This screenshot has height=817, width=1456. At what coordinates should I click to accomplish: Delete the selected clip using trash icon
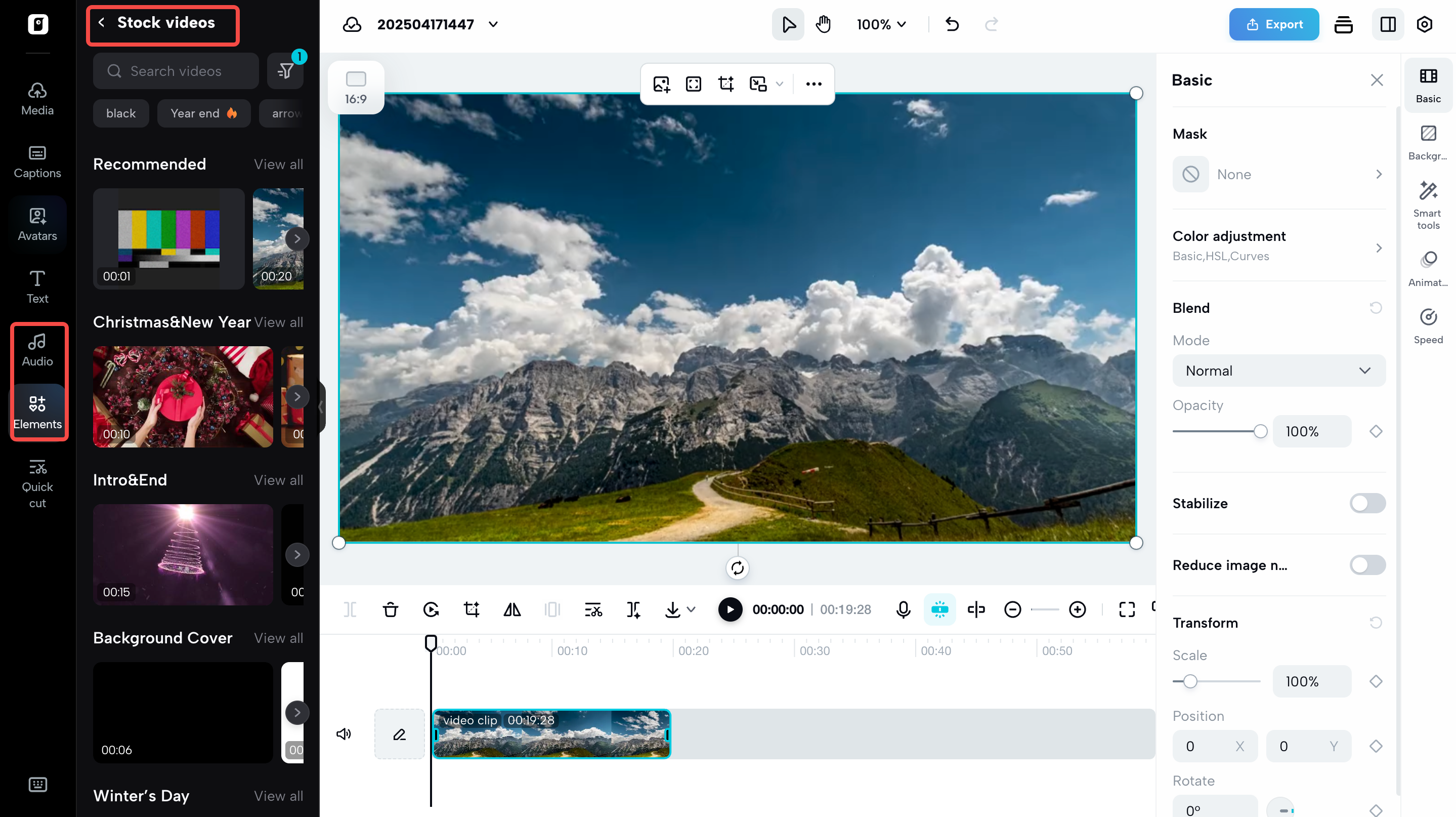tap(390, 609)
